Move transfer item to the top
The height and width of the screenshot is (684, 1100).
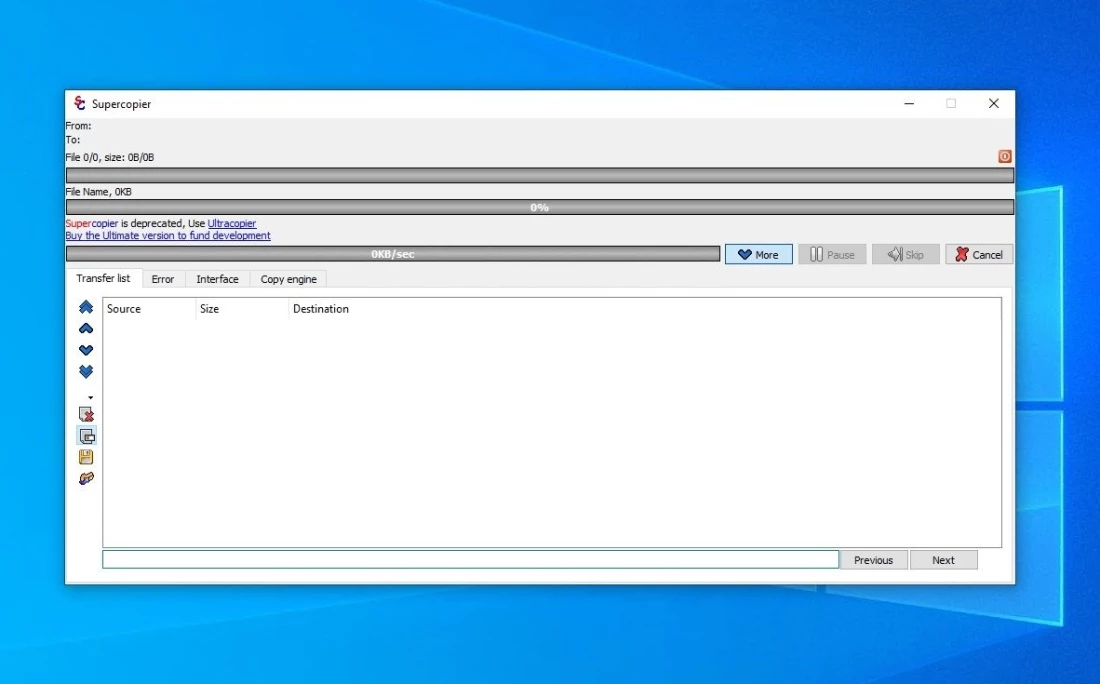click(x=86, y=307)
